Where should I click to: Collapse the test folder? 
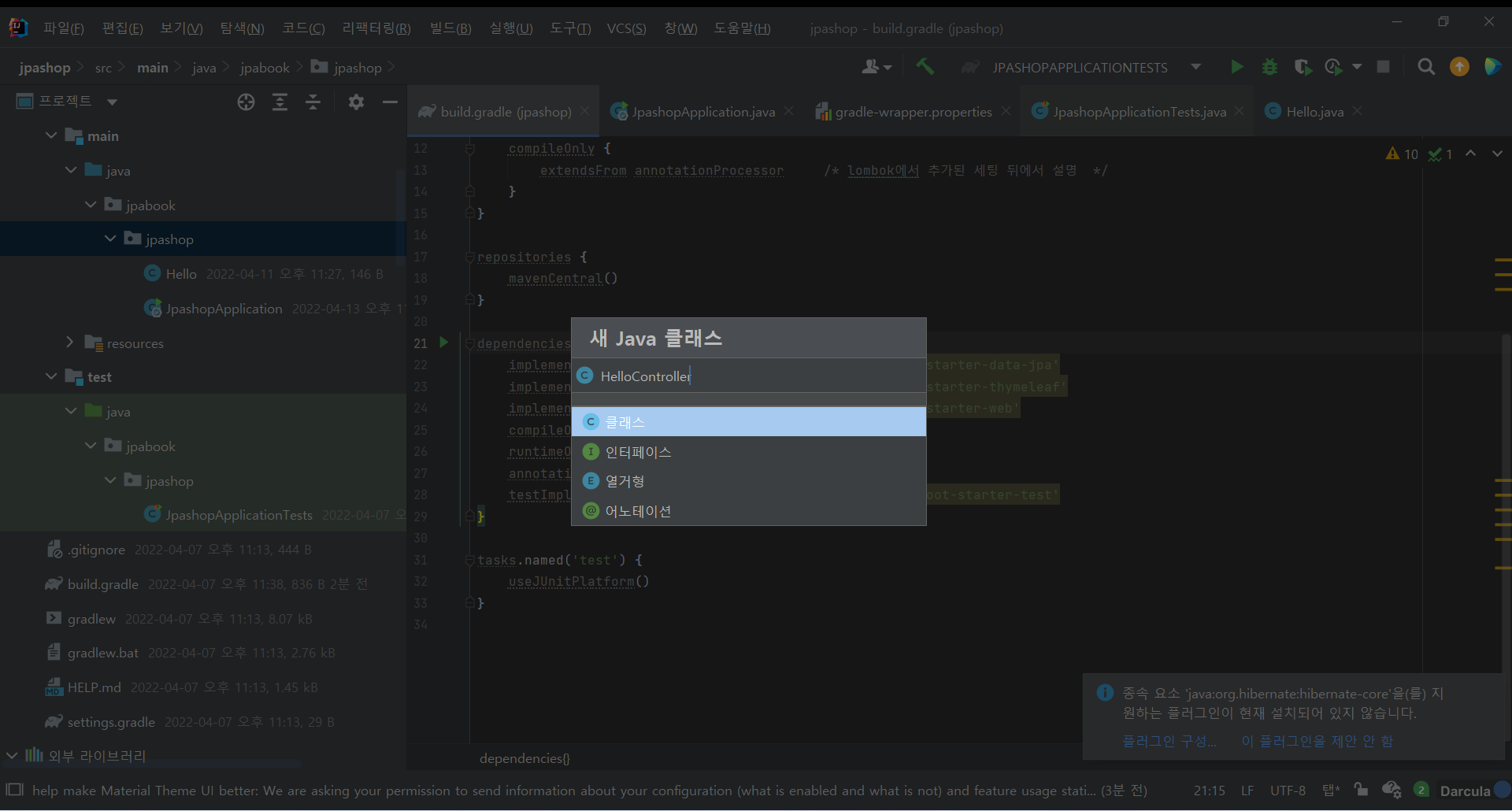click(x=51, y=376)
